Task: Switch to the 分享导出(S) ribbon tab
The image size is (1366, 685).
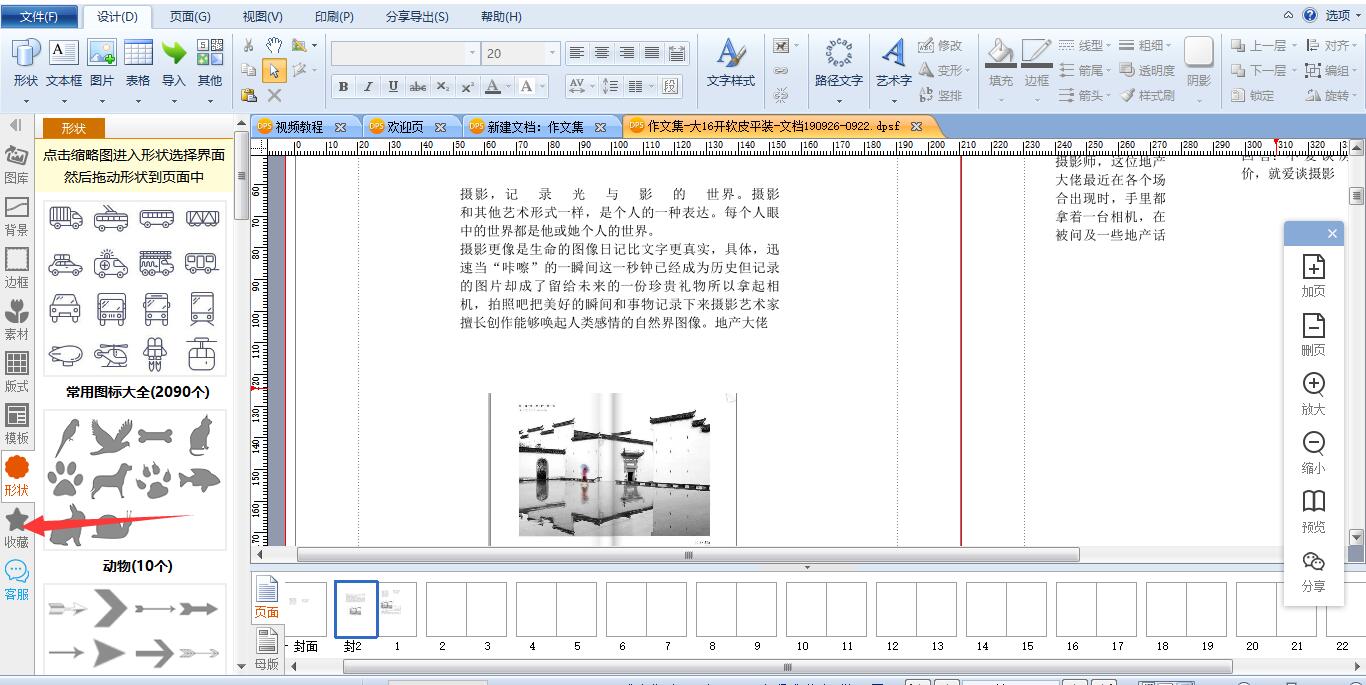Action: (417, 16)
